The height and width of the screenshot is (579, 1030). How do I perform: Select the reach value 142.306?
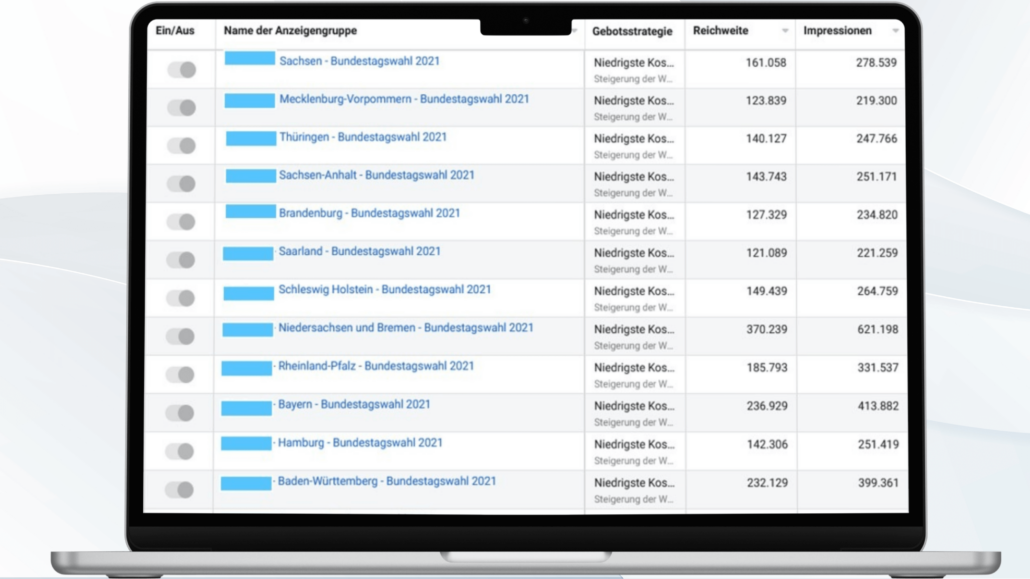767,445
